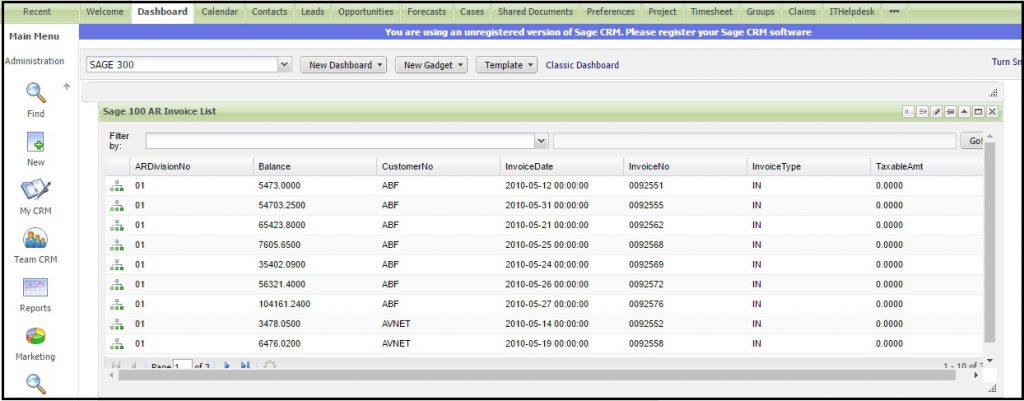This screenshot has height=401, width=1024.
Task: Open the Template dropdown button
Action: point(507,65)
